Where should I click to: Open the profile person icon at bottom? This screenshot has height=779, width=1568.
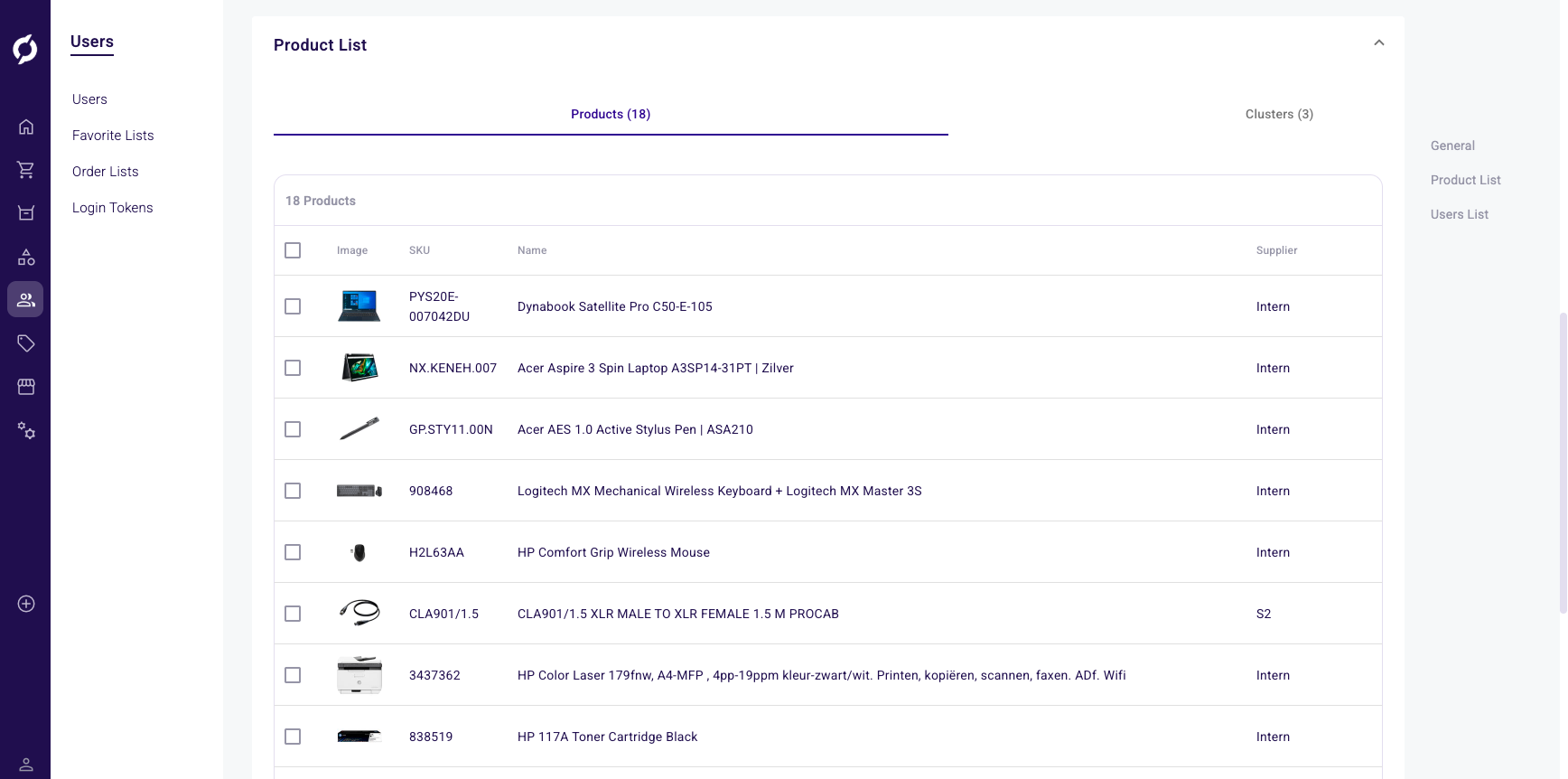point(26,765)
